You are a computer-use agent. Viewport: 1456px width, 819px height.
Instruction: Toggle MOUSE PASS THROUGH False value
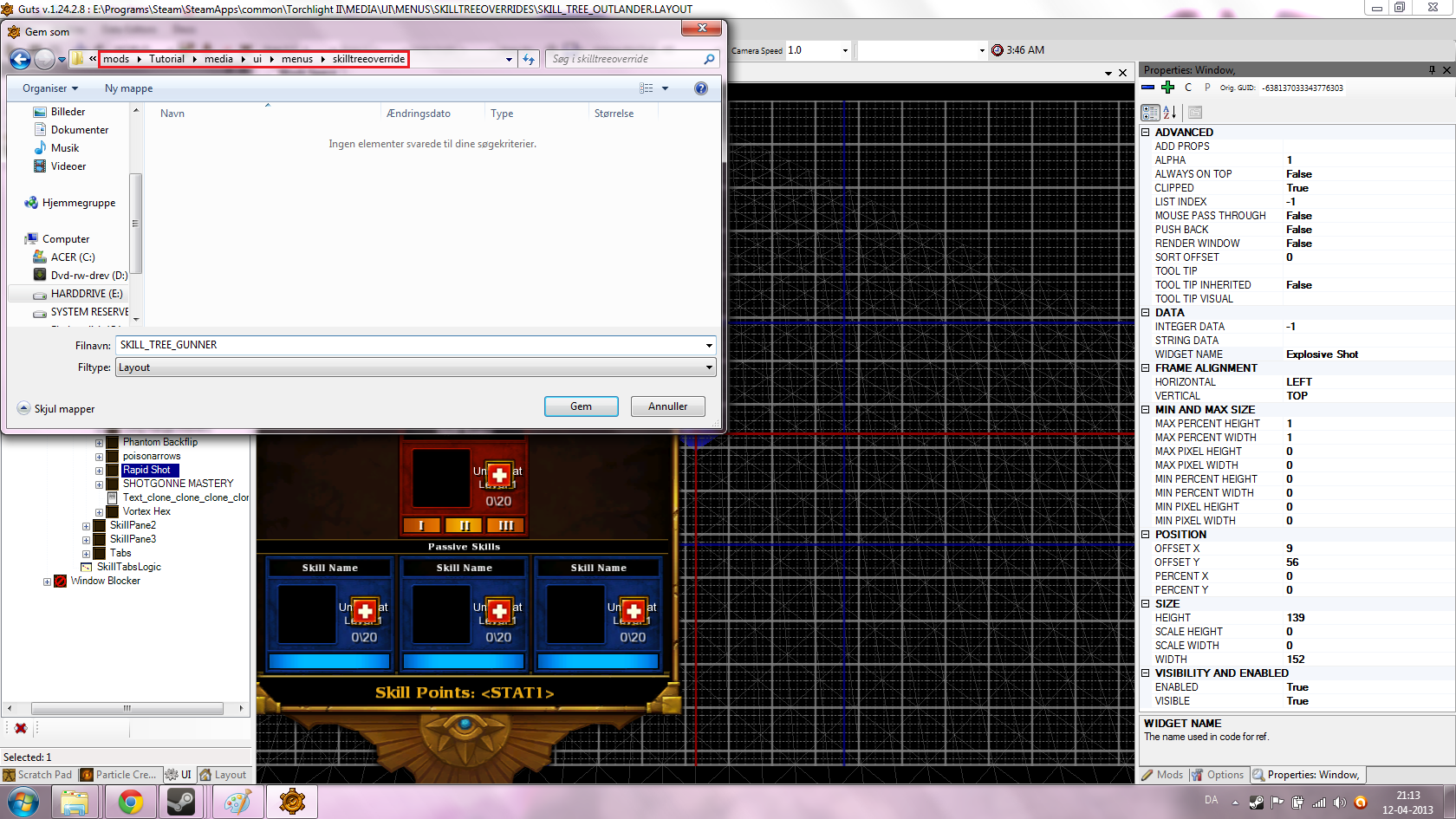[x=1298, y=216]
